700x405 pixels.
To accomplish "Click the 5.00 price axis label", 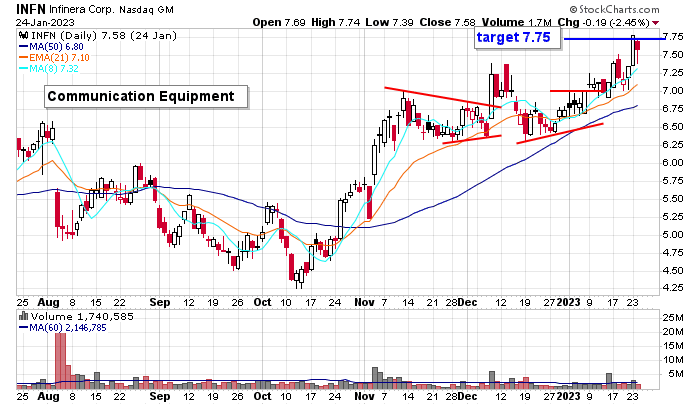I will point(673,234).
